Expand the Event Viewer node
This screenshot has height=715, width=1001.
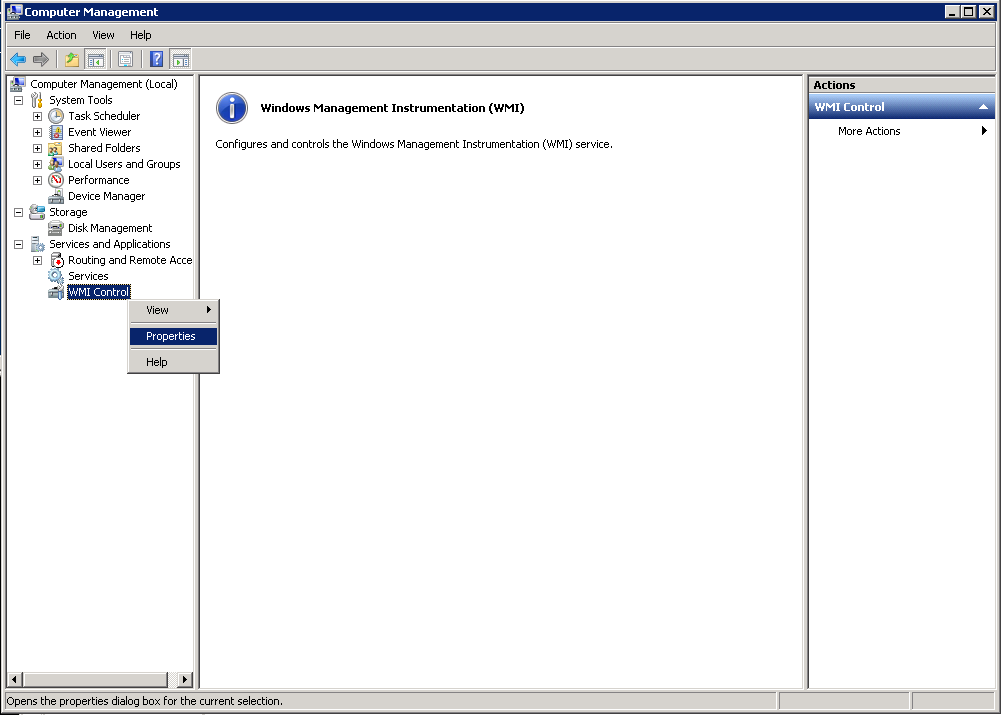pyautogui.click(x=37, y=132)
